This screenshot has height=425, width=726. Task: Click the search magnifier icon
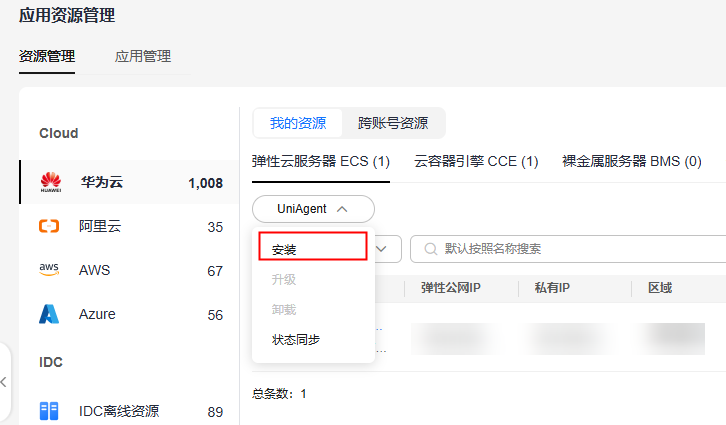(431, 249)
